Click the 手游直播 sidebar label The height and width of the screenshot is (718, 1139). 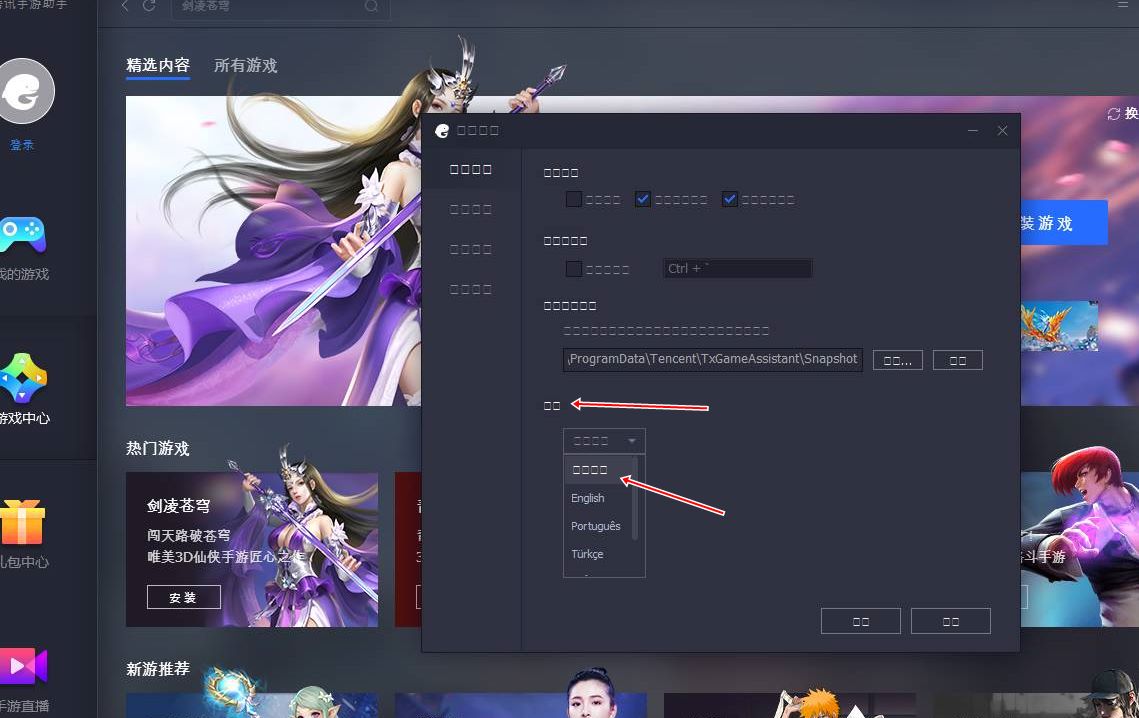(x=24, y=706)
